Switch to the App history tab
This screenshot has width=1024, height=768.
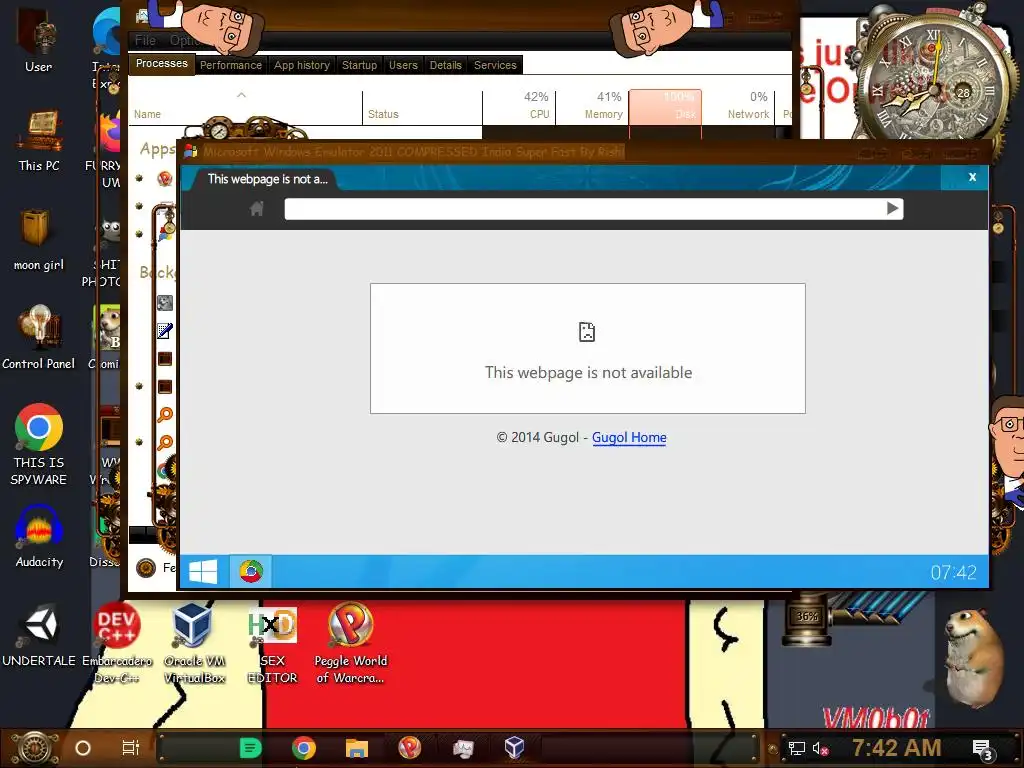pos(302,65)
